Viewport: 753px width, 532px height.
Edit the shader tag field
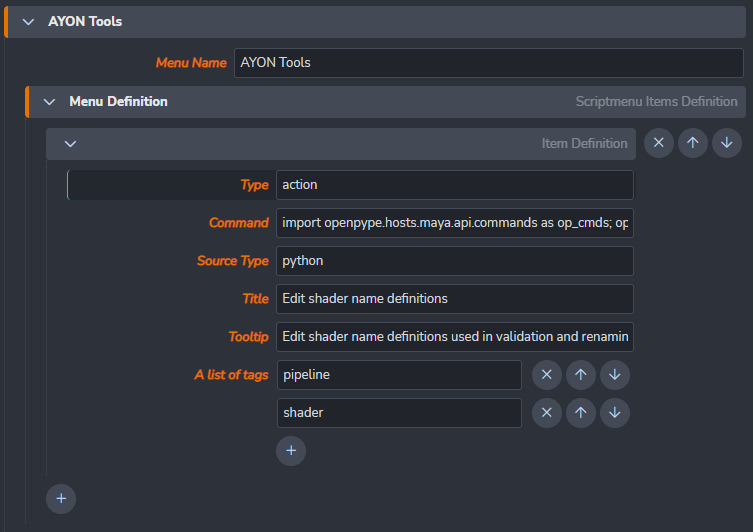[399, 412]
